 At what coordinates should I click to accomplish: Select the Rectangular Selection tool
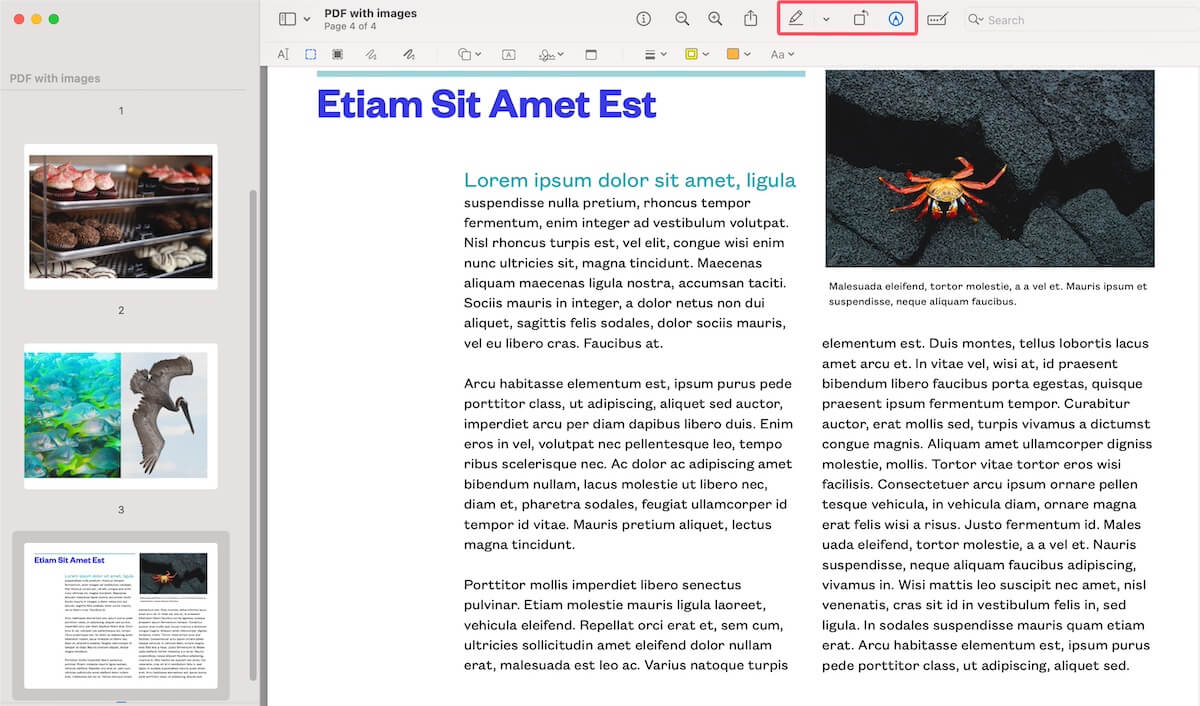(310, 54)
